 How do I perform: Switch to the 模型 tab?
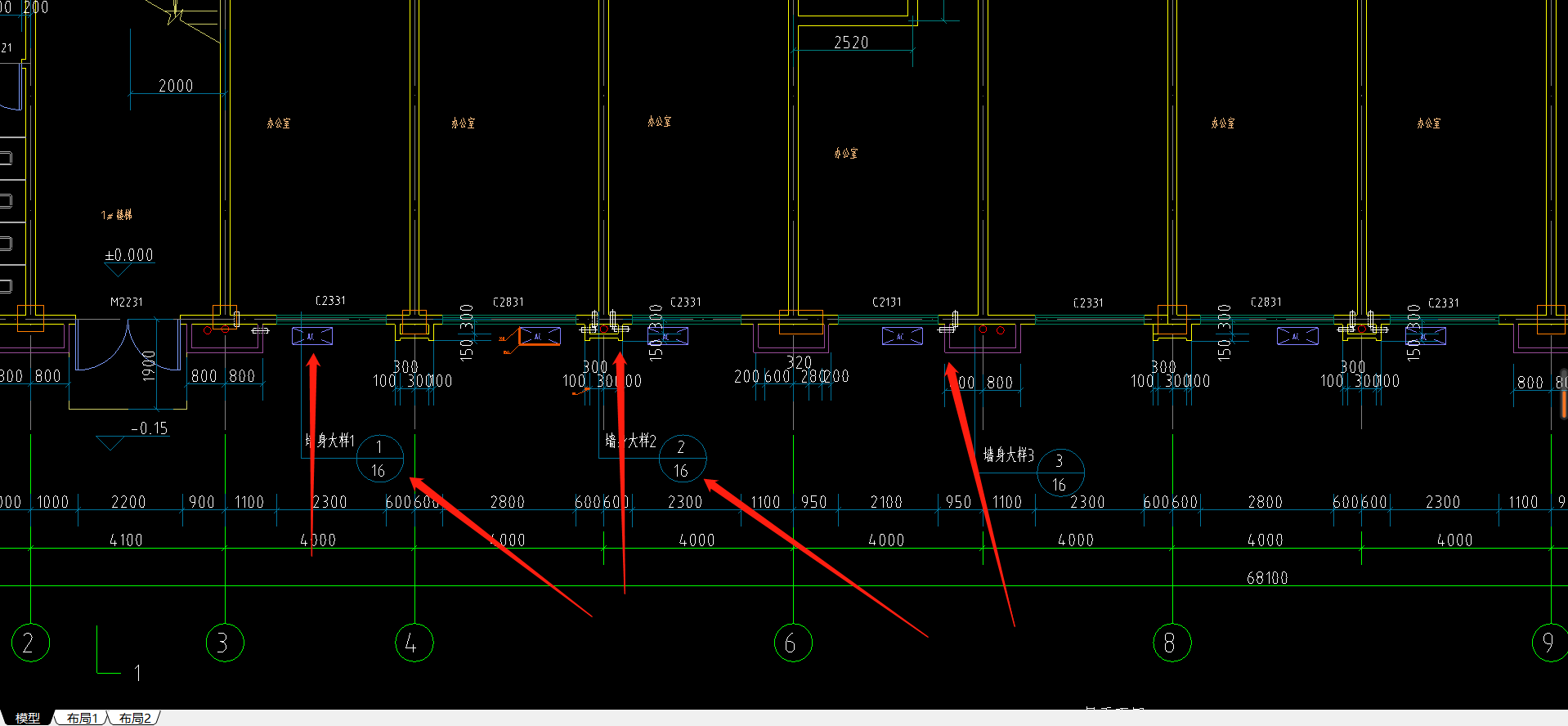click(27, 718)
